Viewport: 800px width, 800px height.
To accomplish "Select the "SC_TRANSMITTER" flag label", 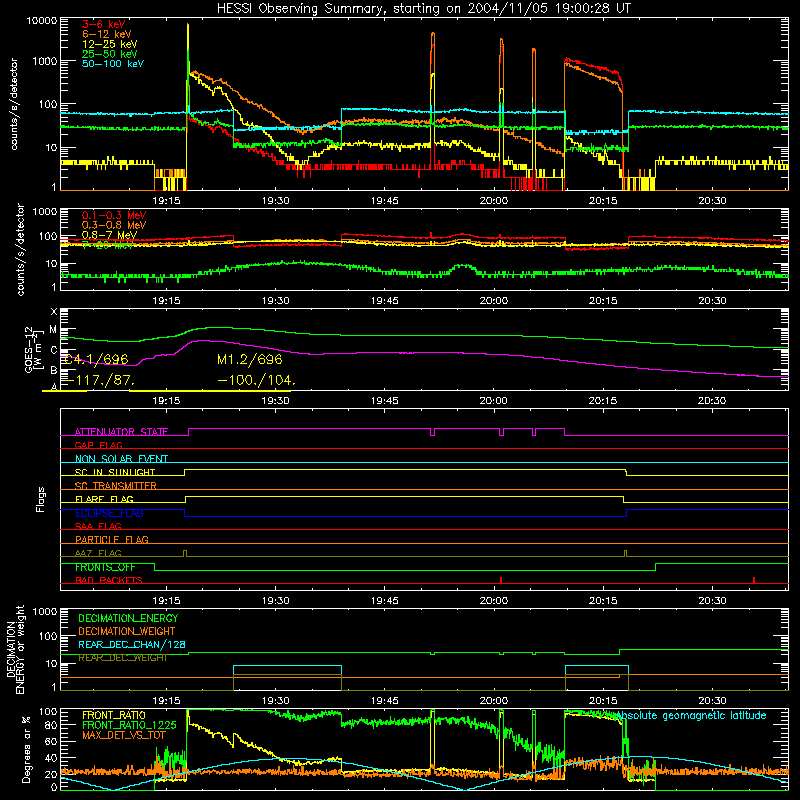I will coord(116,486).
